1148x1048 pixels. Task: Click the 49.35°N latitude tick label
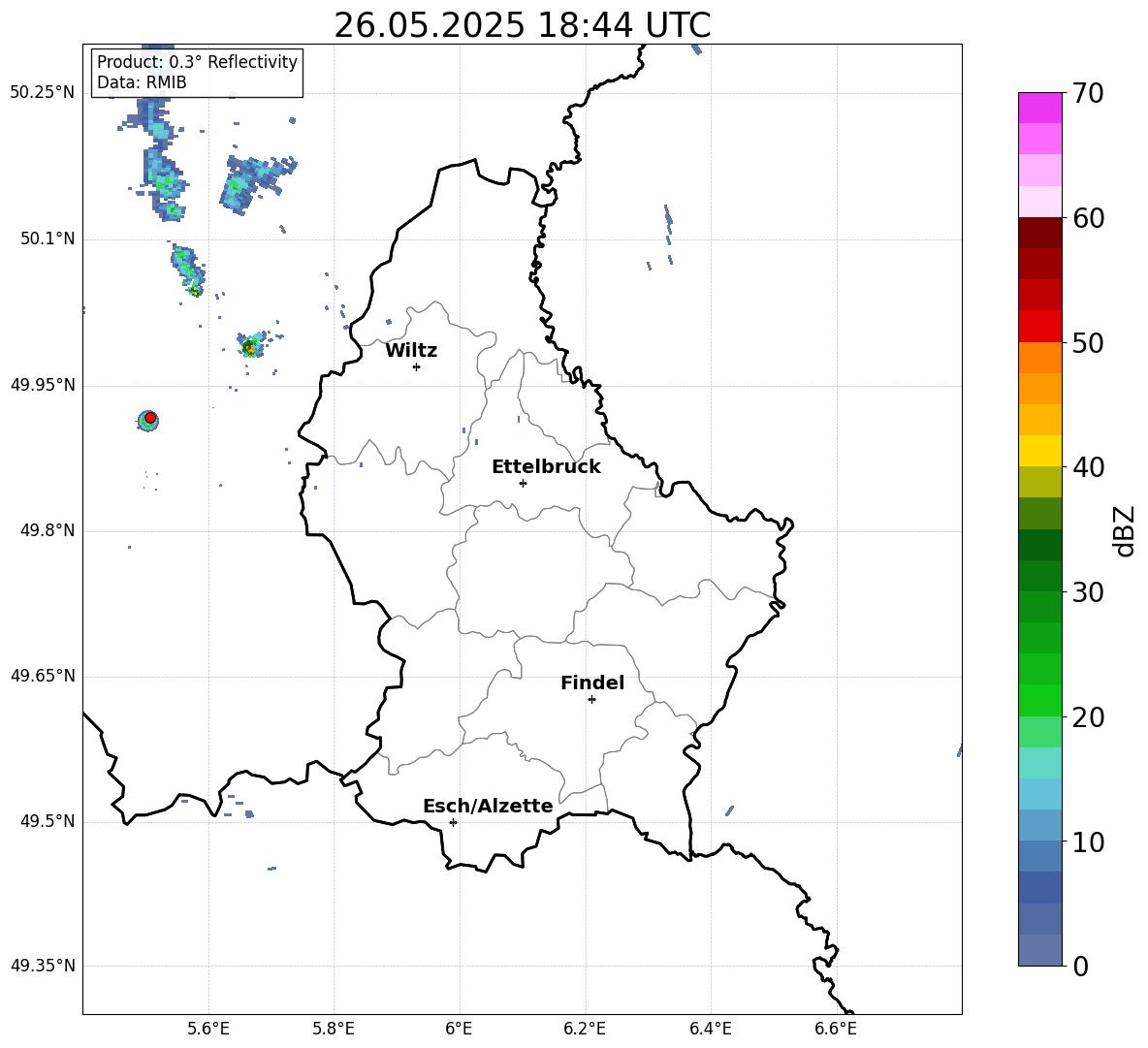tap(43, 966)
